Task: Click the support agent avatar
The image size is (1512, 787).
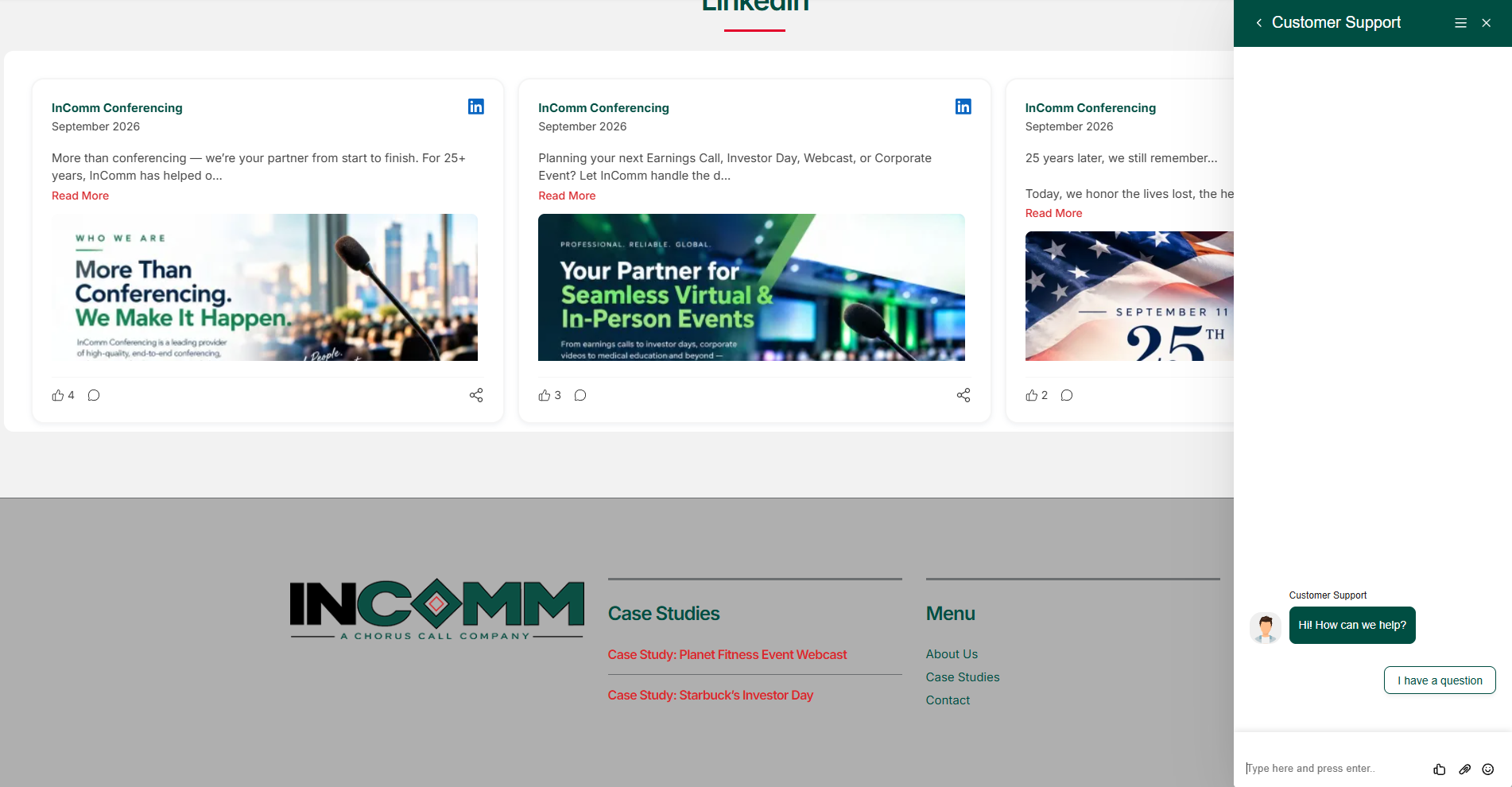Action: click(x=1266, y=628)
